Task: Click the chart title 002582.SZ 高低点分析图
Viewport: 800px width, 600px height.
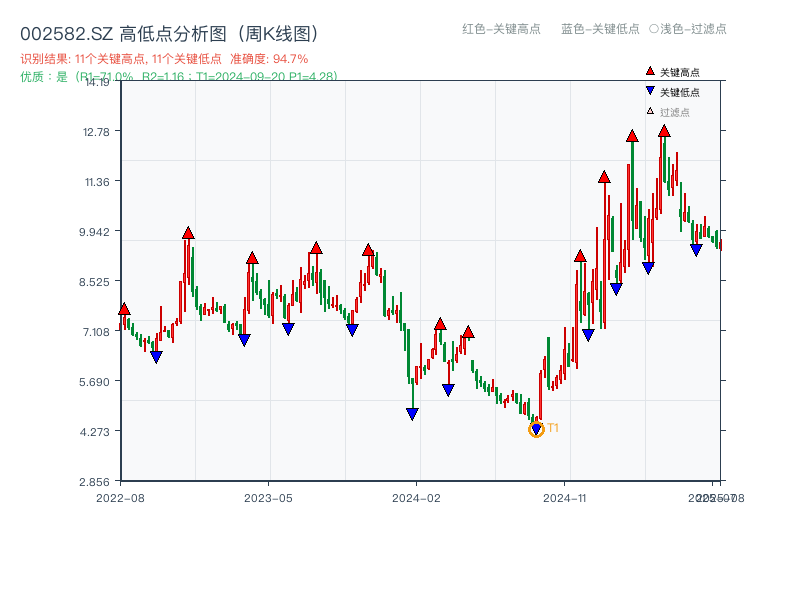Action: (170, 31)
